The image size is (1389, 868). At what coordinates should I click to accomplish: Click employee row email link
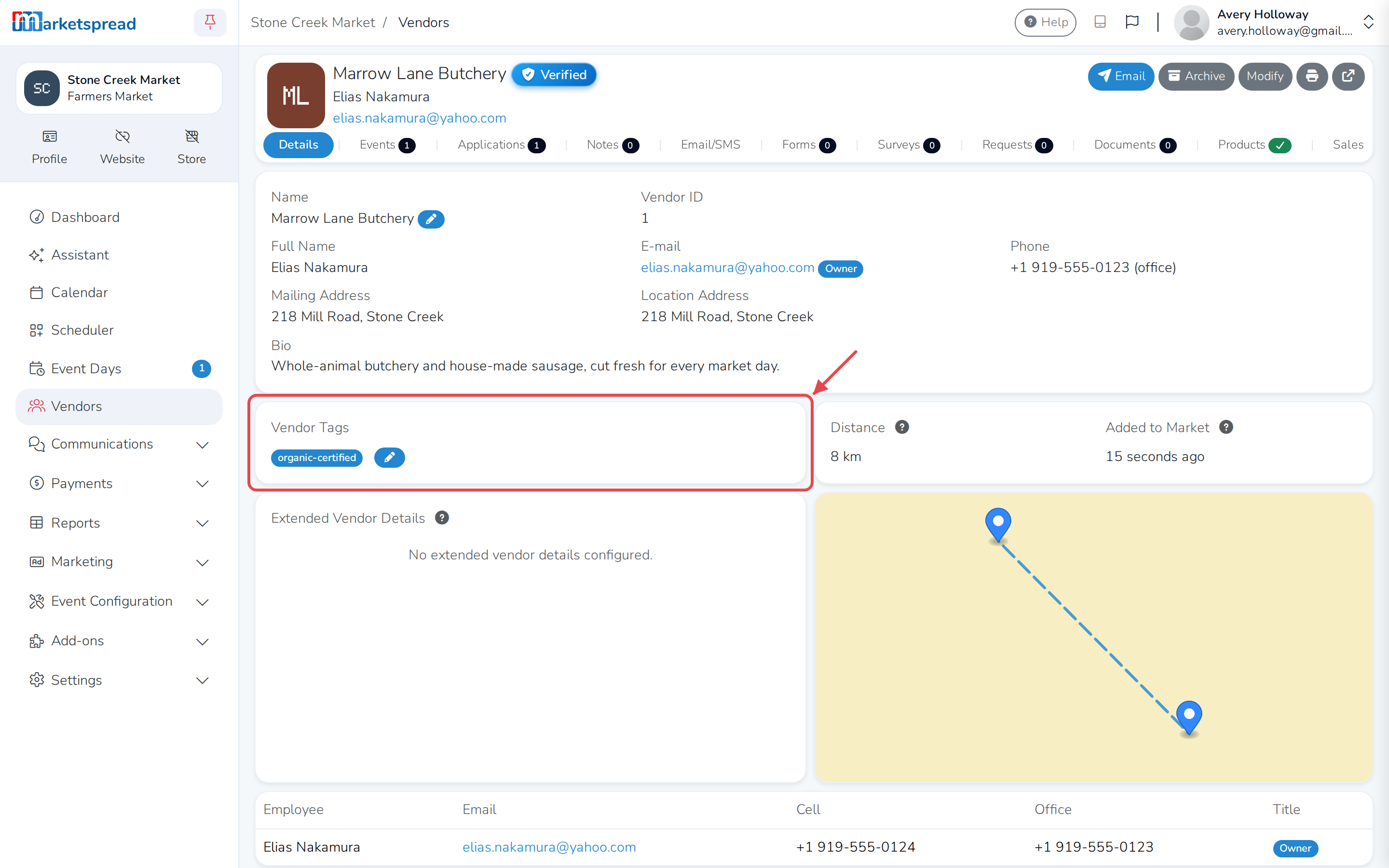pyautogui.click(x=549, y=847)
